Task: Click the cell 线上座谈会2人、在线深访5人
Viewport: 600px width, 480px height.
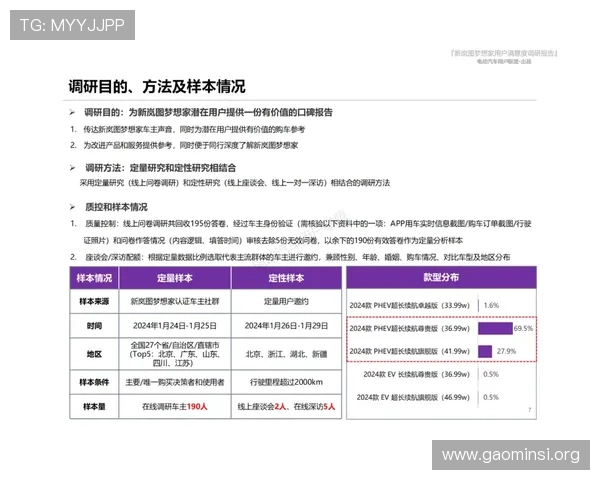Action: pos(286,407)
